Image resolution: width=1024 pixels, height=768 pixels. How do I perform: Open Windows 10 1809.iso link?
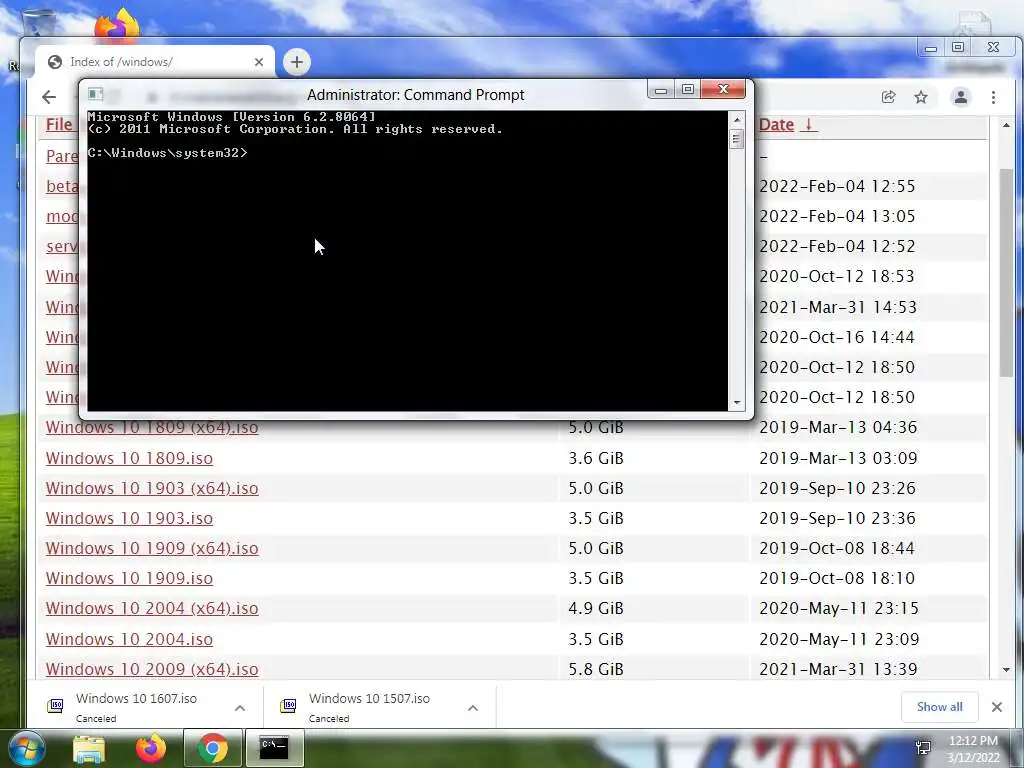click(129, 458)
